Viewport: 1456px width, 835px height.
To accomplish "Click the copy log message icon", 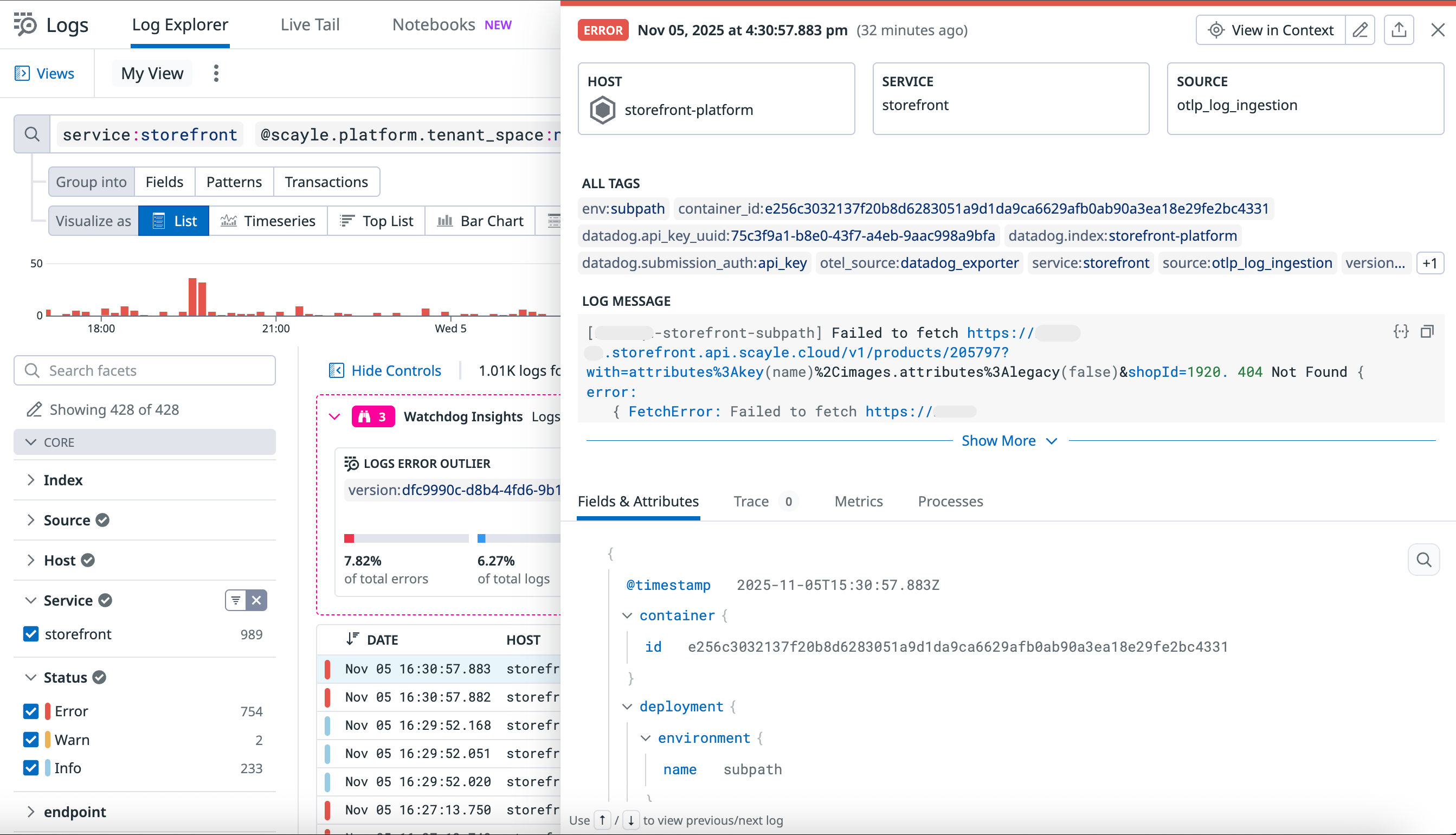I will (1427, 331).
